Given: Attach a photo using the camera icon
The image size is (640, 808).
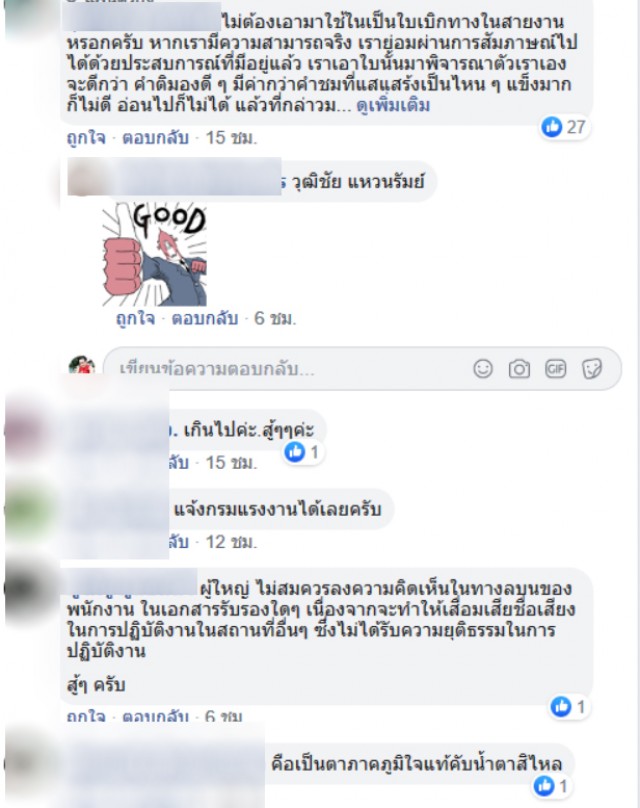Looking at the screenshot, I should (519, 369).
